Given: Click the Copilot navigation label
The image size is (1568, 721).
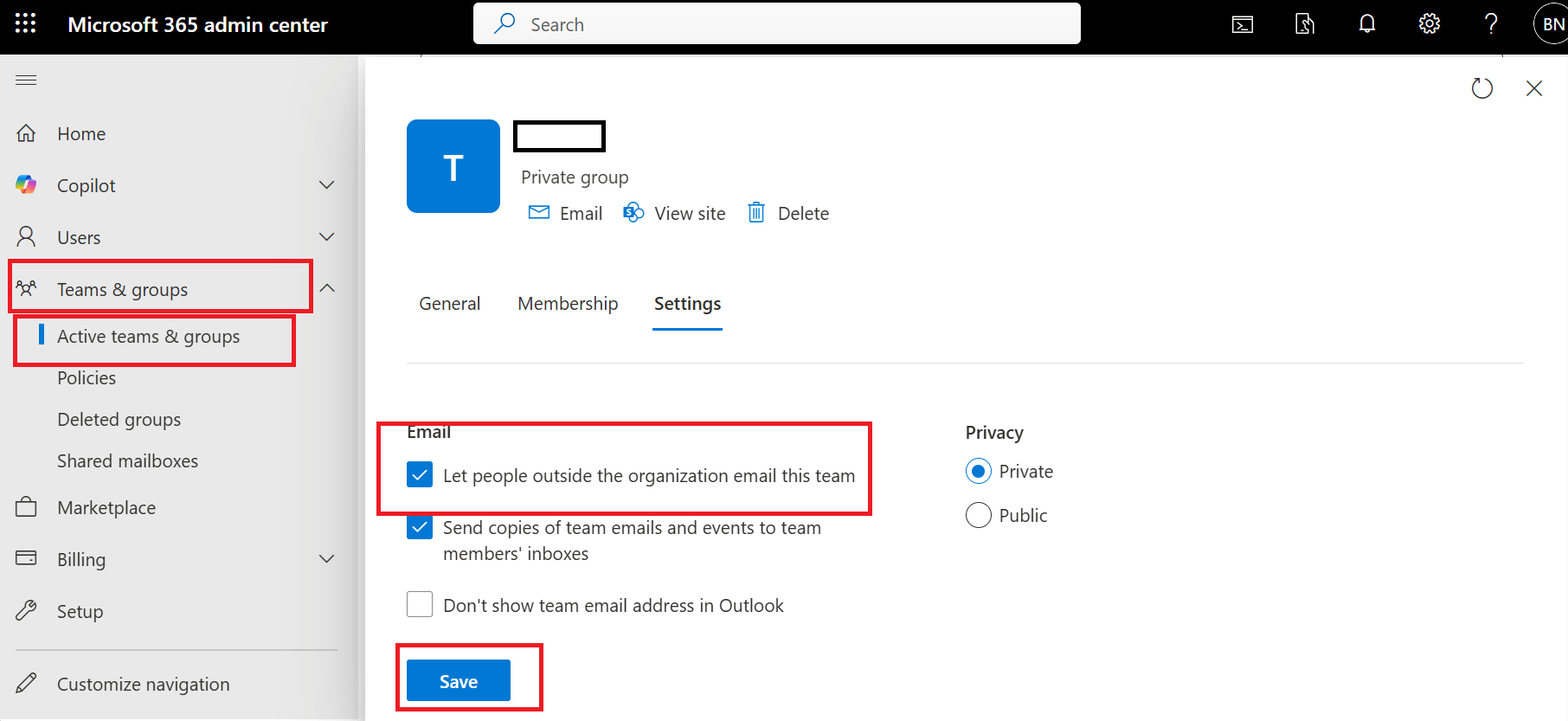Looking at the screenshot, I should tap(87, 186).
